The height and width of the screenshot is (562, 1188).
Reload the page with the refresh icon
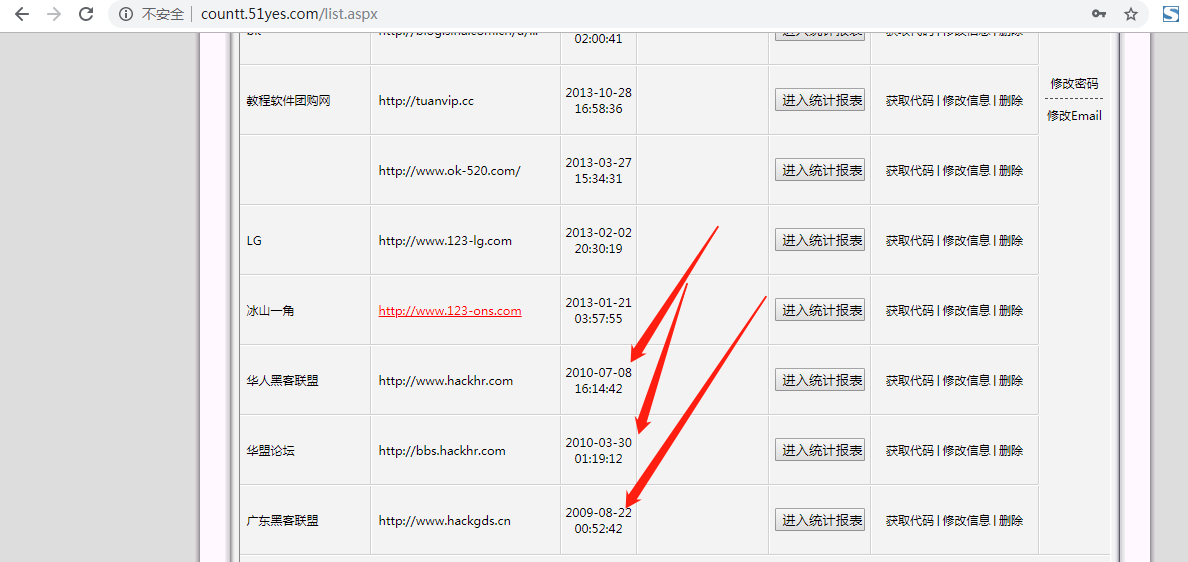tap(86, 14)
